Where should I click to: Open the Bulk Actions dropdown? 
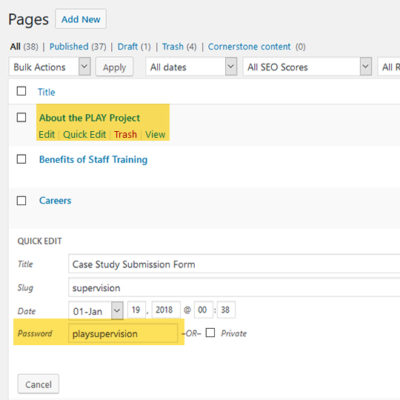pos(50,67)
